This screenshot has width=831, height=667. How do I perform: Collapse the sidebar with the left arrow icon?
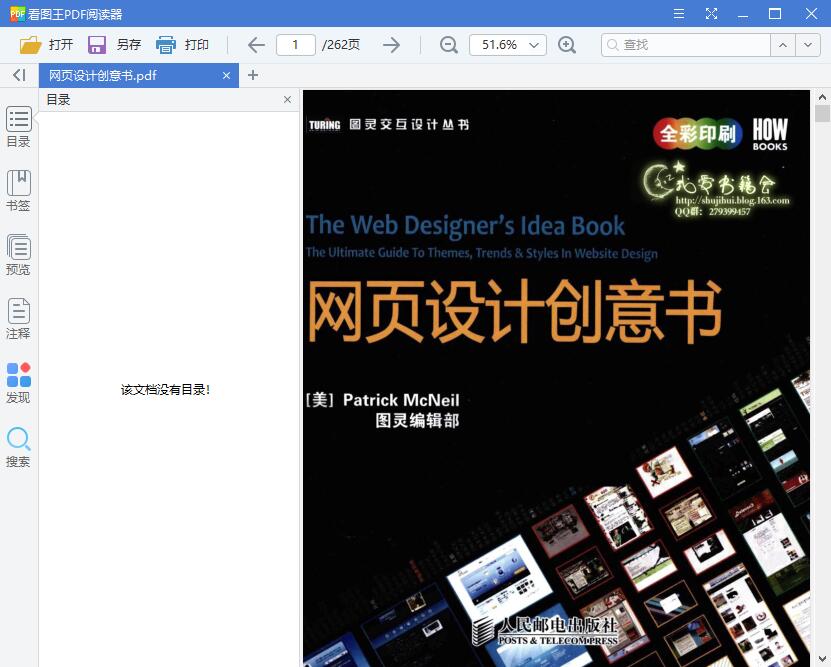coord(19,75)
